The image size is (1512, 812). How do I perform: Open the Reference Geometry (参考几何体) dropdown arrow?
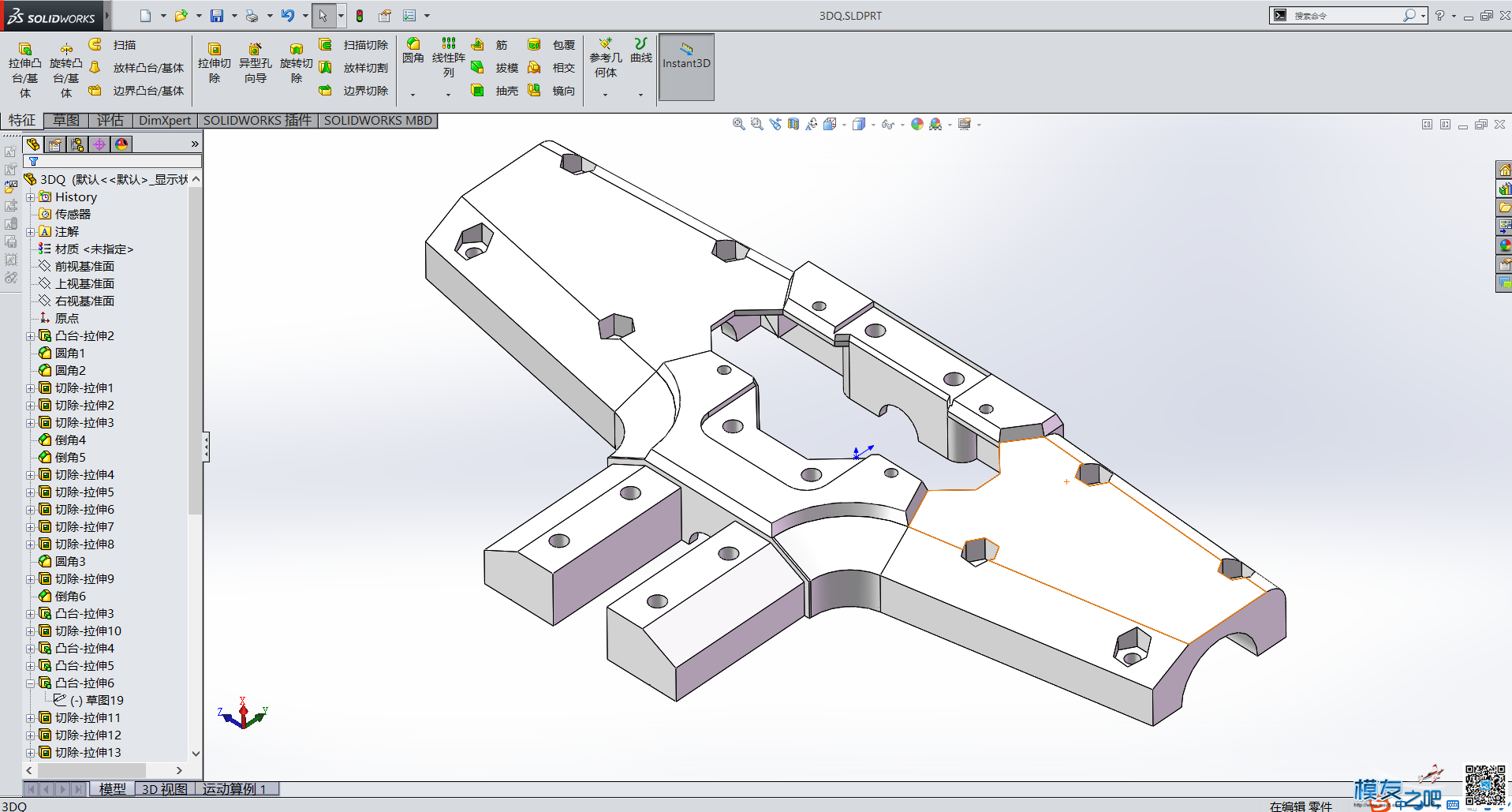click(x=605, y=95)
